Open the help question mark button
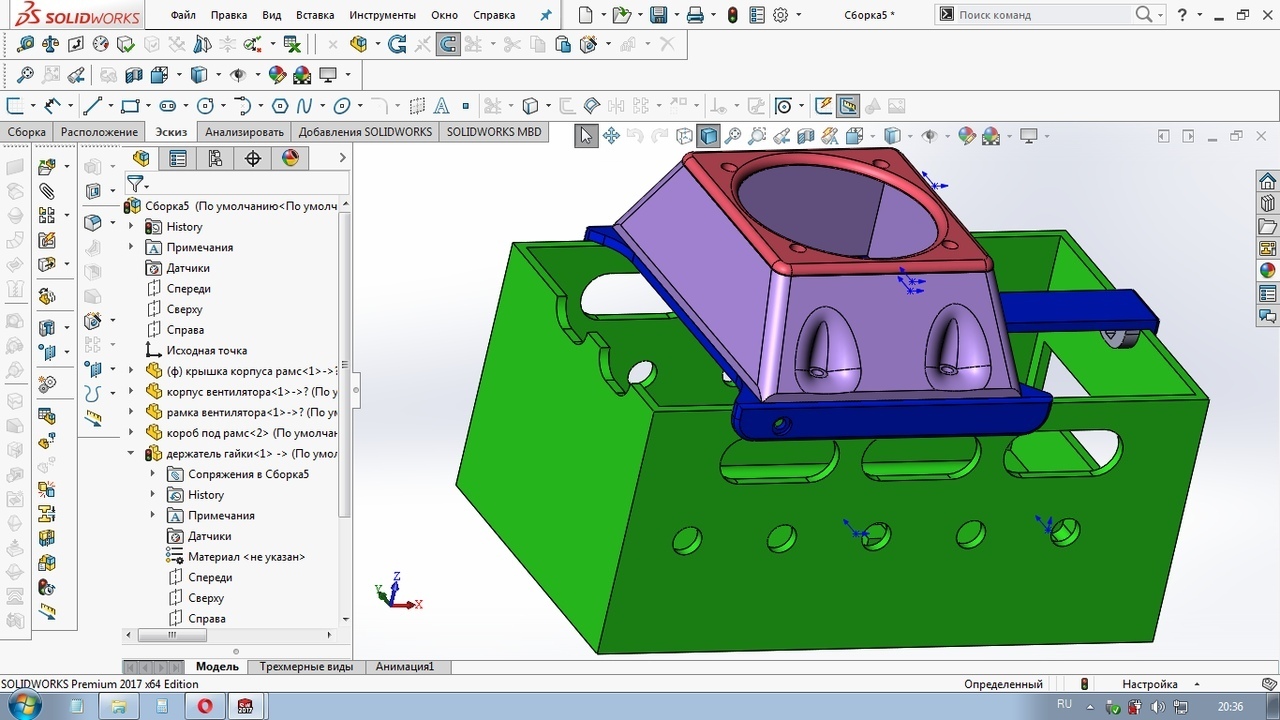Screen dimensions: 1280x720 [1183, 15]
